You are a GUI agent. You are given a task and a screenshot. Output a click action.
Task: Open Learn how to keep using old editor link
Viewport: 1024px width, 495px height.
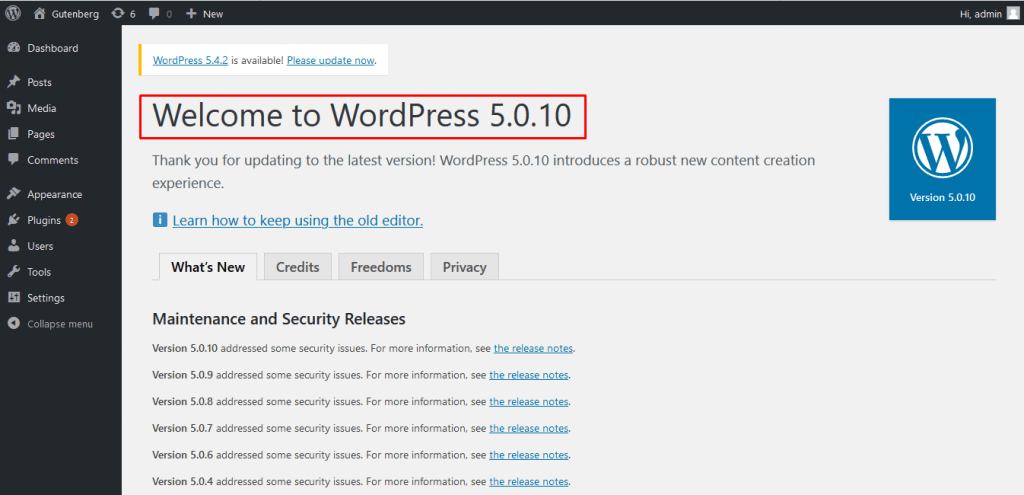(298, 220)
